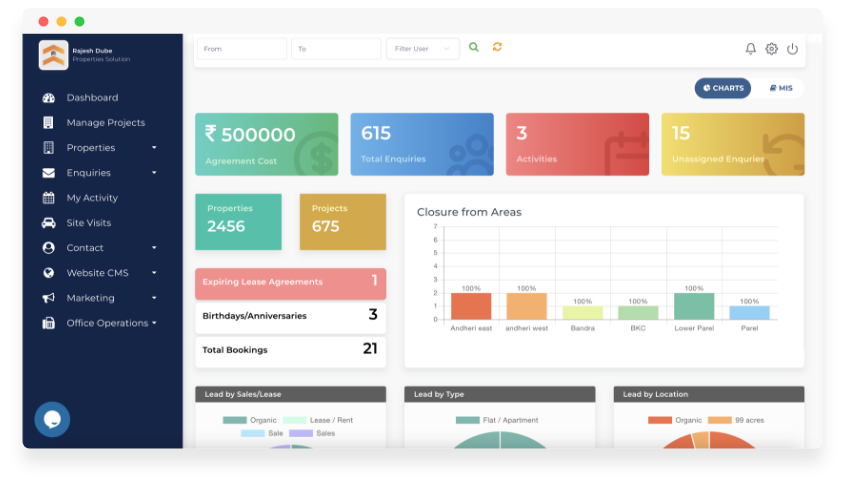Open the Dashboard menu item
Screen dimensions: 845x485
[x=92, y=98]
